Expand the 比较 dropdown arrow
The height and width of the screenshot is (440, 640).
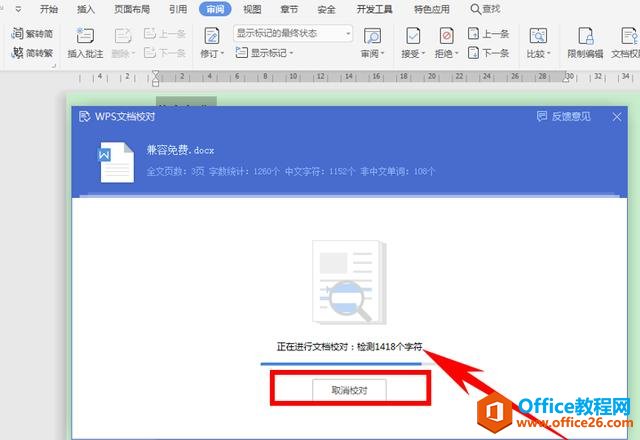tap(549, 53)
